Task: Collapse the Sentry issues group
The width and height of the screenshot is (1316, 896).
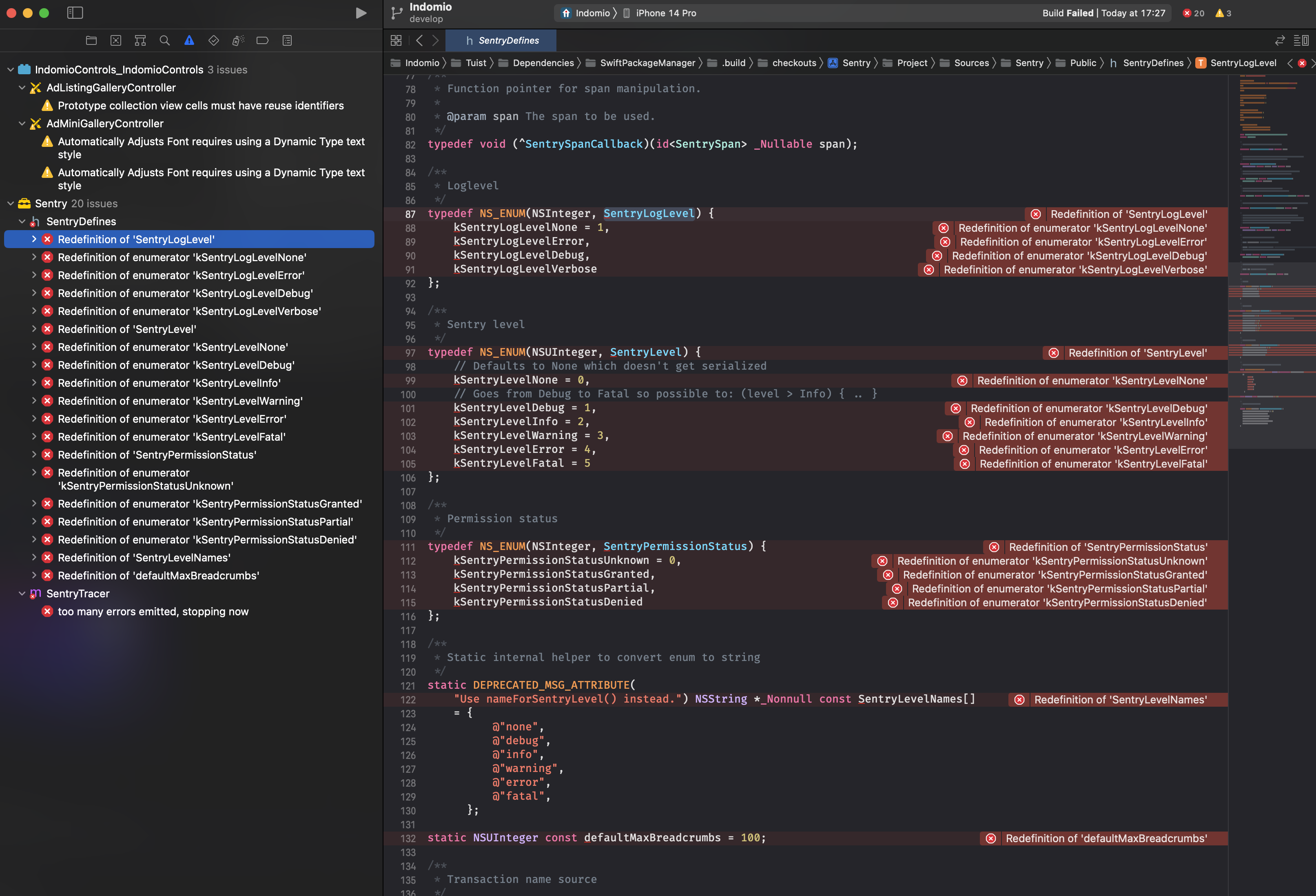Action: click(x=10, y=203)
